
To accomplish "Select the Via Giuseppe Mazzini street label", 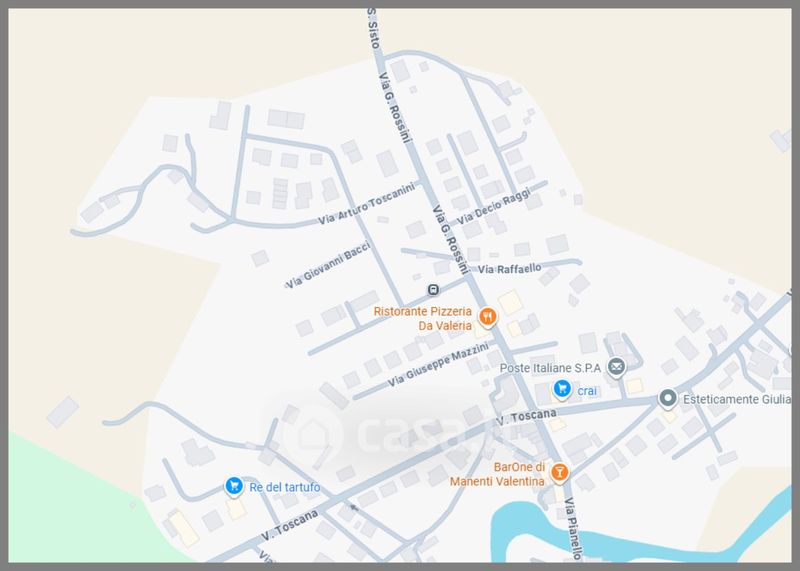I will pyautogui.click(x=438, y=364).
